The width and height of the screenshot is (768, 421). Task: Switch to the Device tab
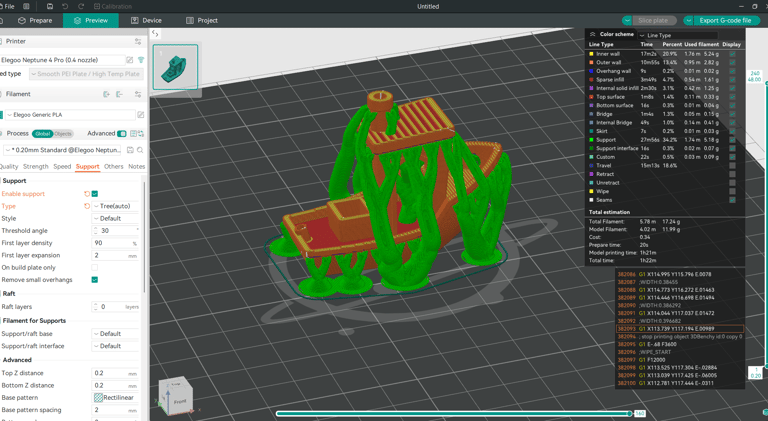tap(146, 21)
